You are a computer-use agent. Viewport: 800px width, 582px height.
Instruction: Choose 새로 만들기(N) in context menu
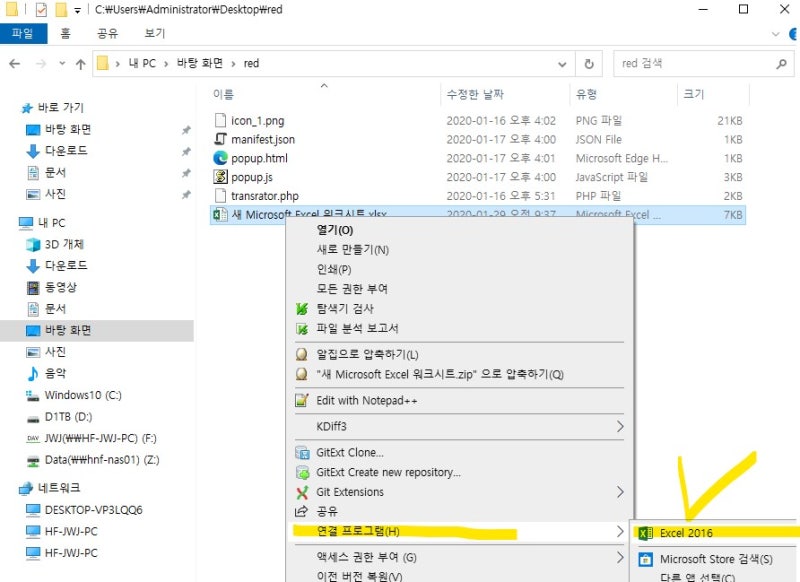coord(353,249)
